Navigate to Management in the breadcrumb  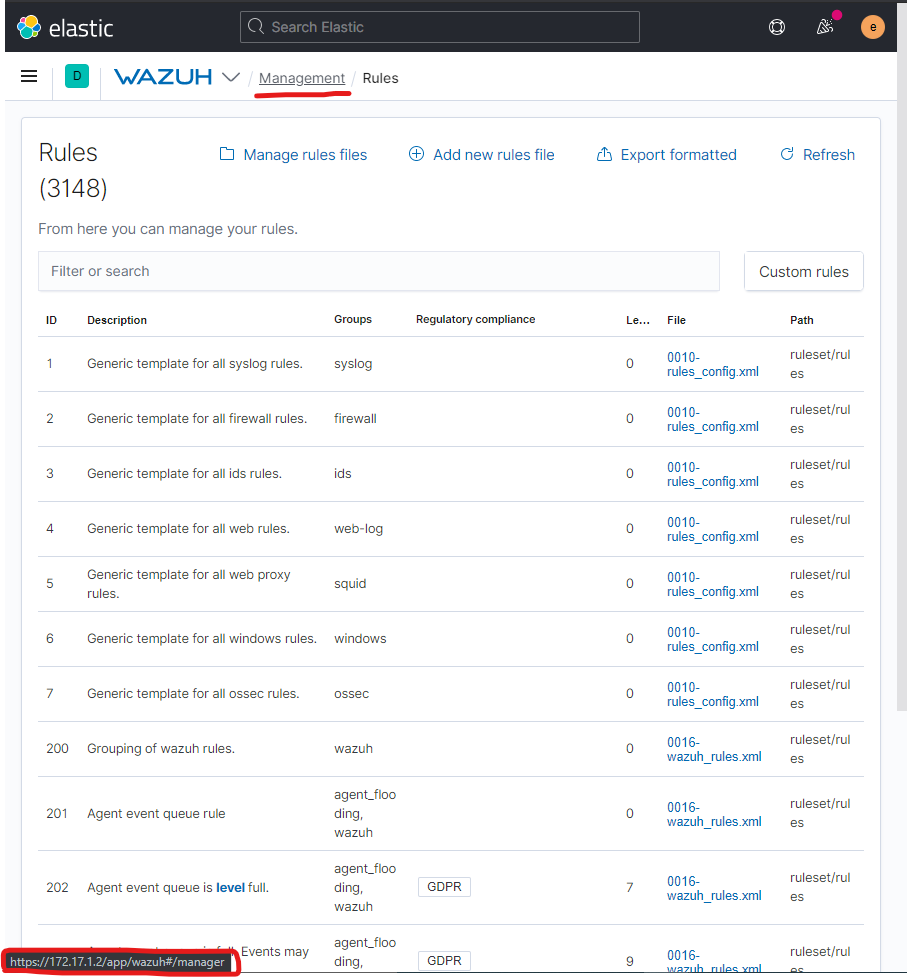coord(302,77)
